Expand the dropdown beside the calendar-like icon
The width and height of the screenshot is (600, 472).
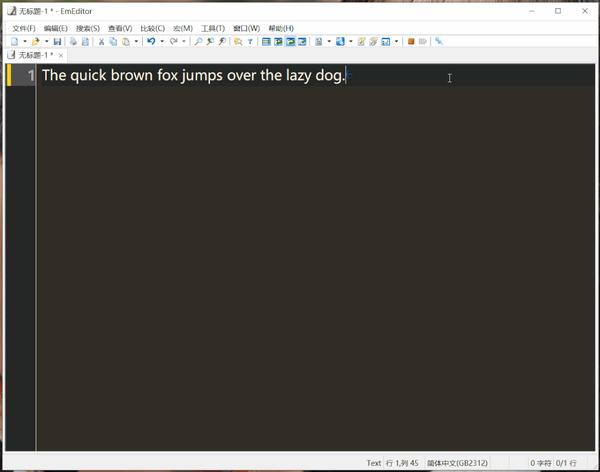pos(396,41)
